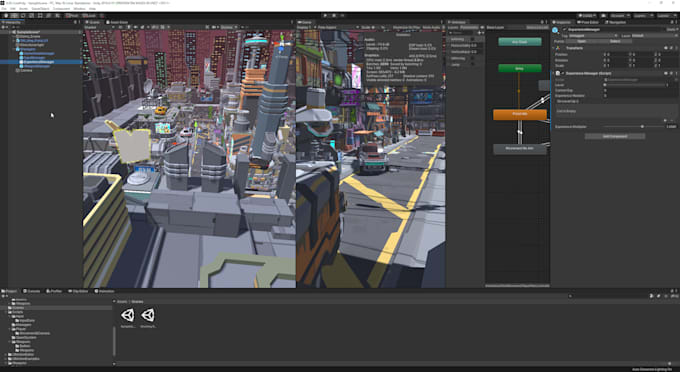Toggle Mute Audio in Game view

tap(431, 27)
